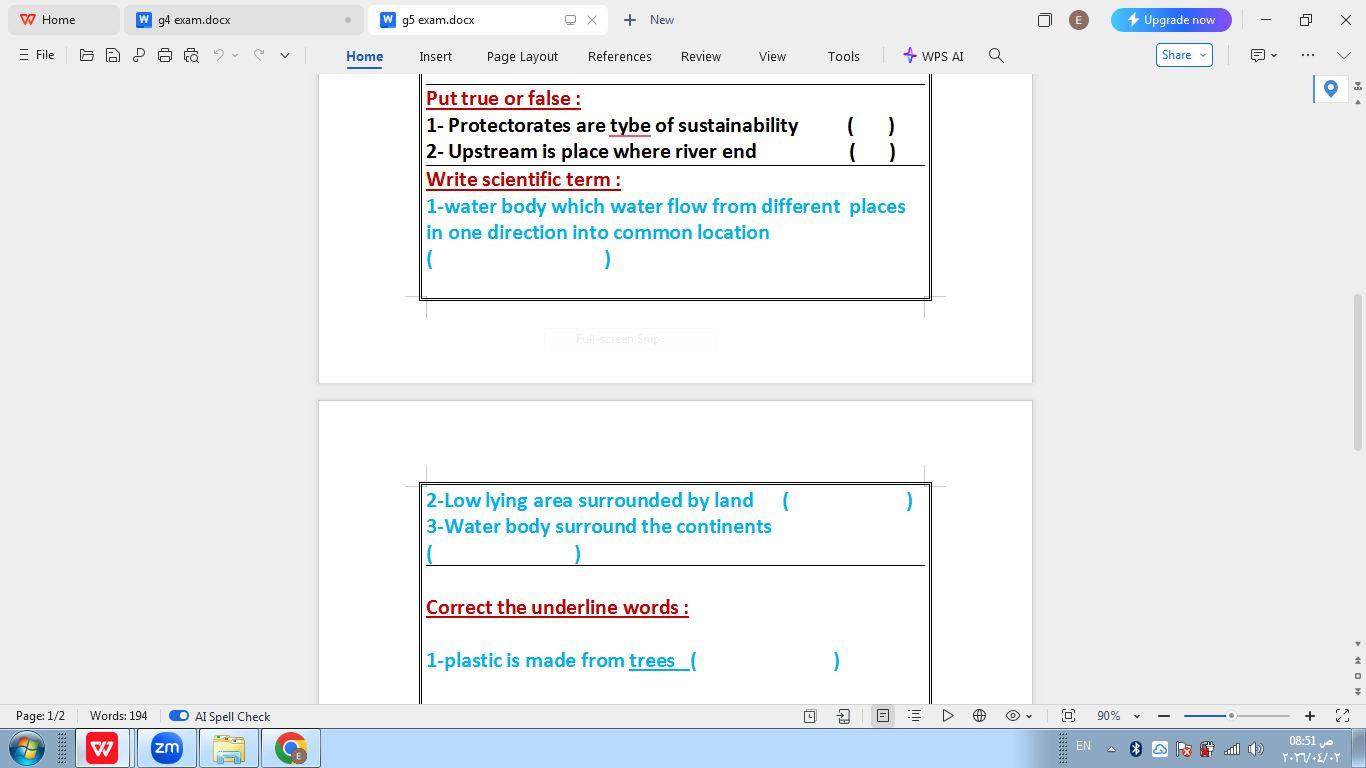Viewport: 1366px width, 768px height.
Task: Print the document using the printer icon
Action: [165, 56]
